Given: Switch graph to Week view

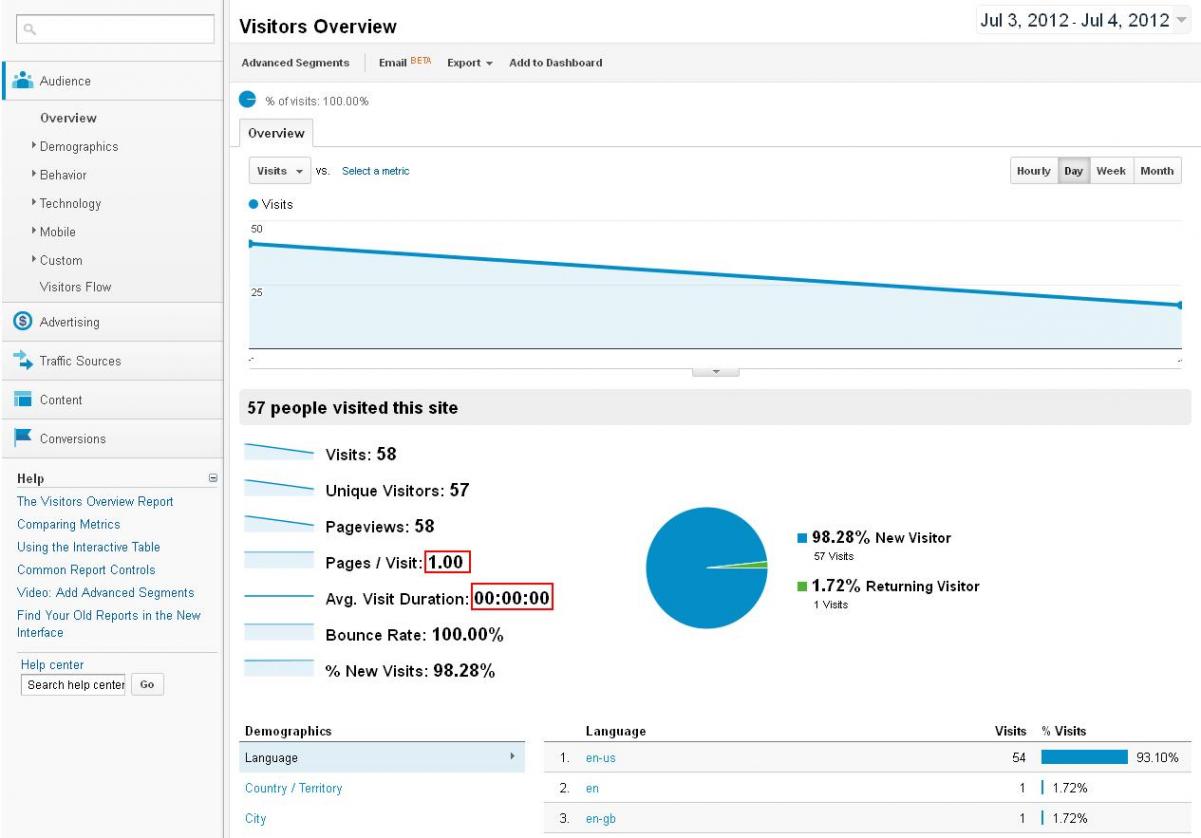Looking at the screenshot, I should click(1110, 171).
